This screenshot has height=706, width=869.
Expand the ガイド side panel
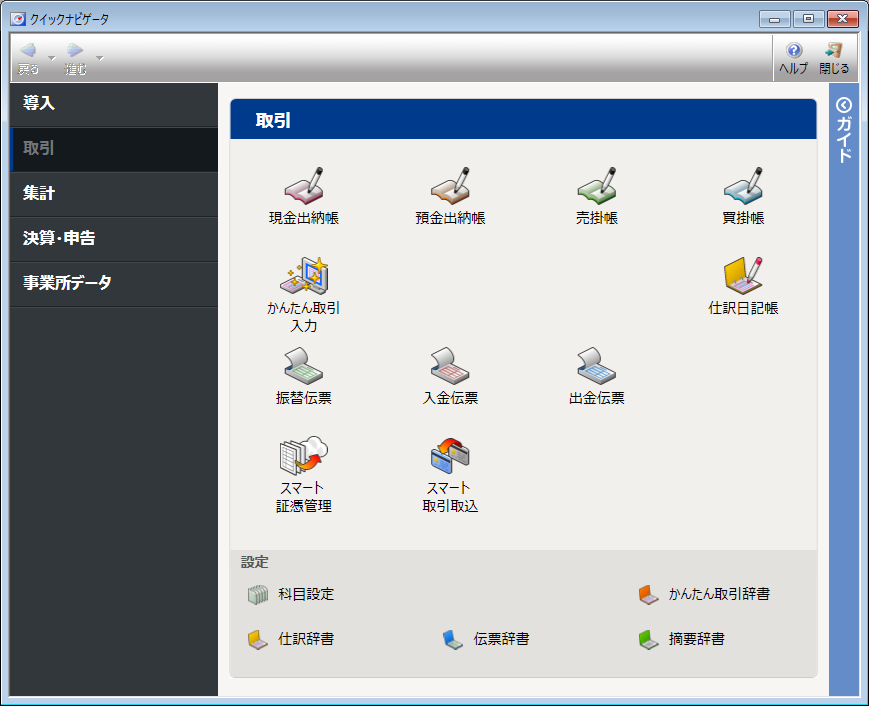pos(844,131)
